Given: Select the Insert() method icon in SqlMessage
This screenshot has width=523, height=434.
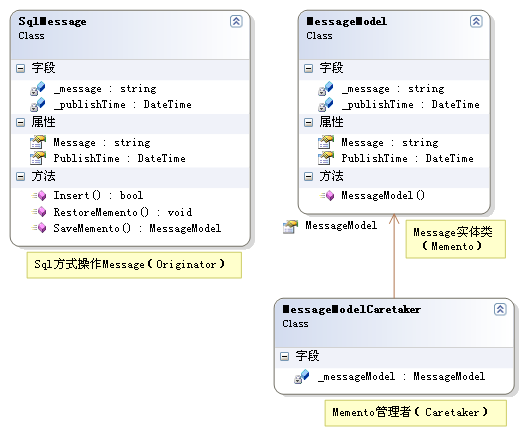Looking at the screenshot, I should click(40, 195).
